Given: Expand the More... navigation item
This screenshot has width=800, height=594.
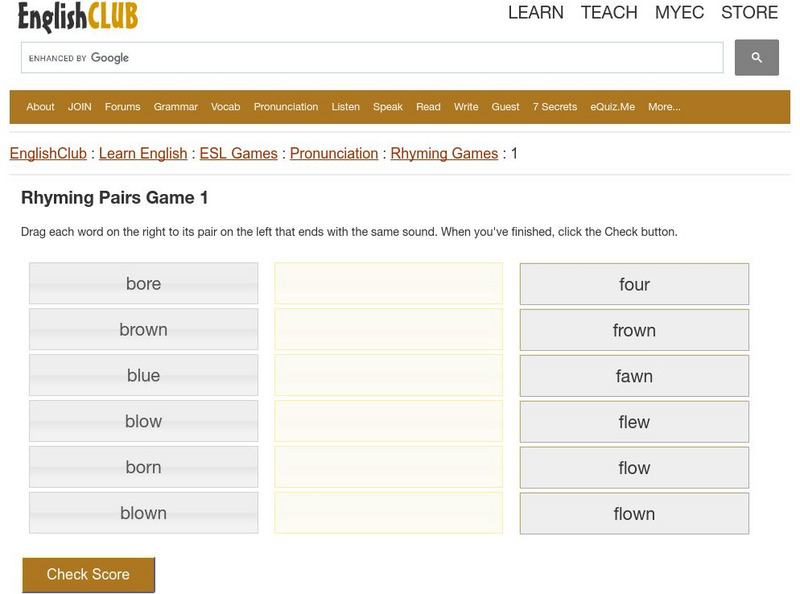Looking at the screenshot, I should [x=662, y=106].
